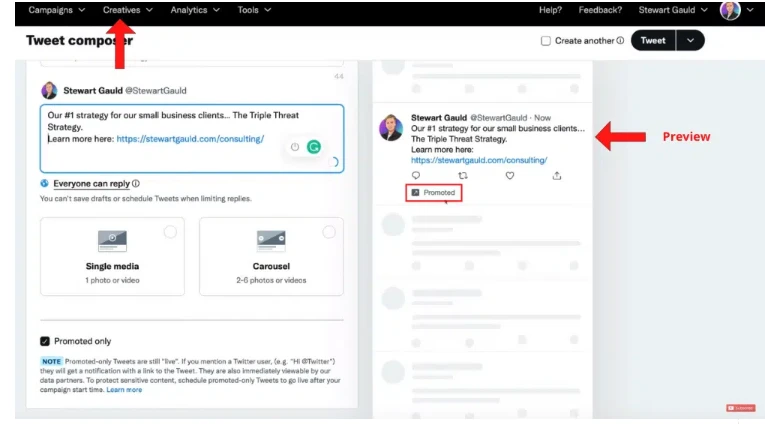Click Learn more link in note
765x424 pixels.
pos(124,390)
